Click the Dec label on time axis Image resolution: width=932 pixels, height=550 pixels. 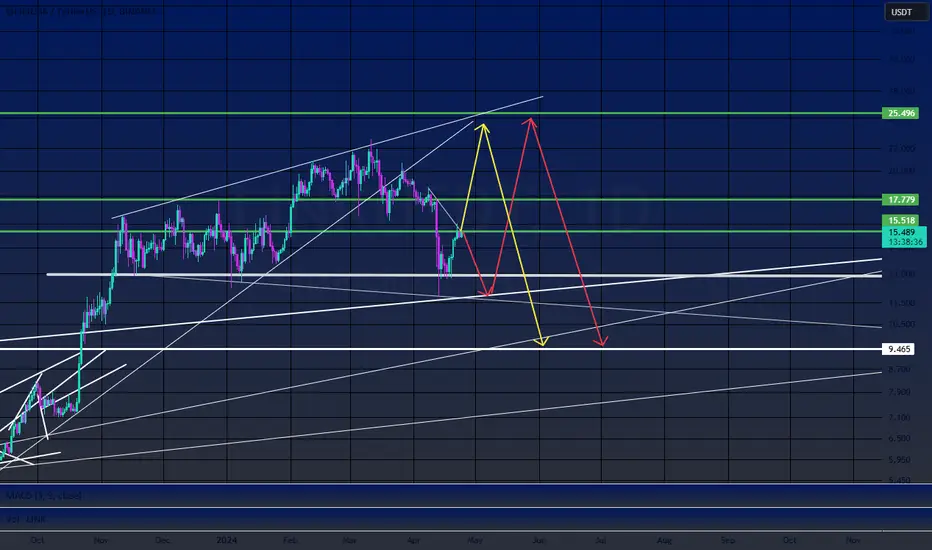162,540
